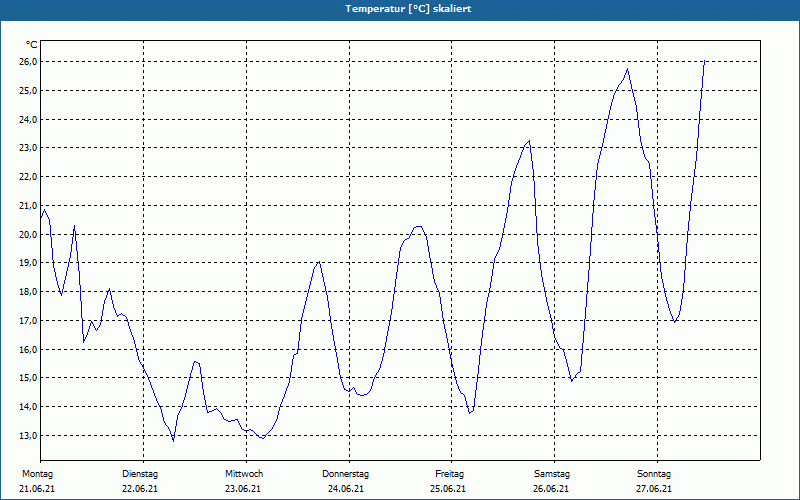This screenshot has height=500, width=800.
Task: Click the 20,0 y-axis value
Action: [28, 235]
